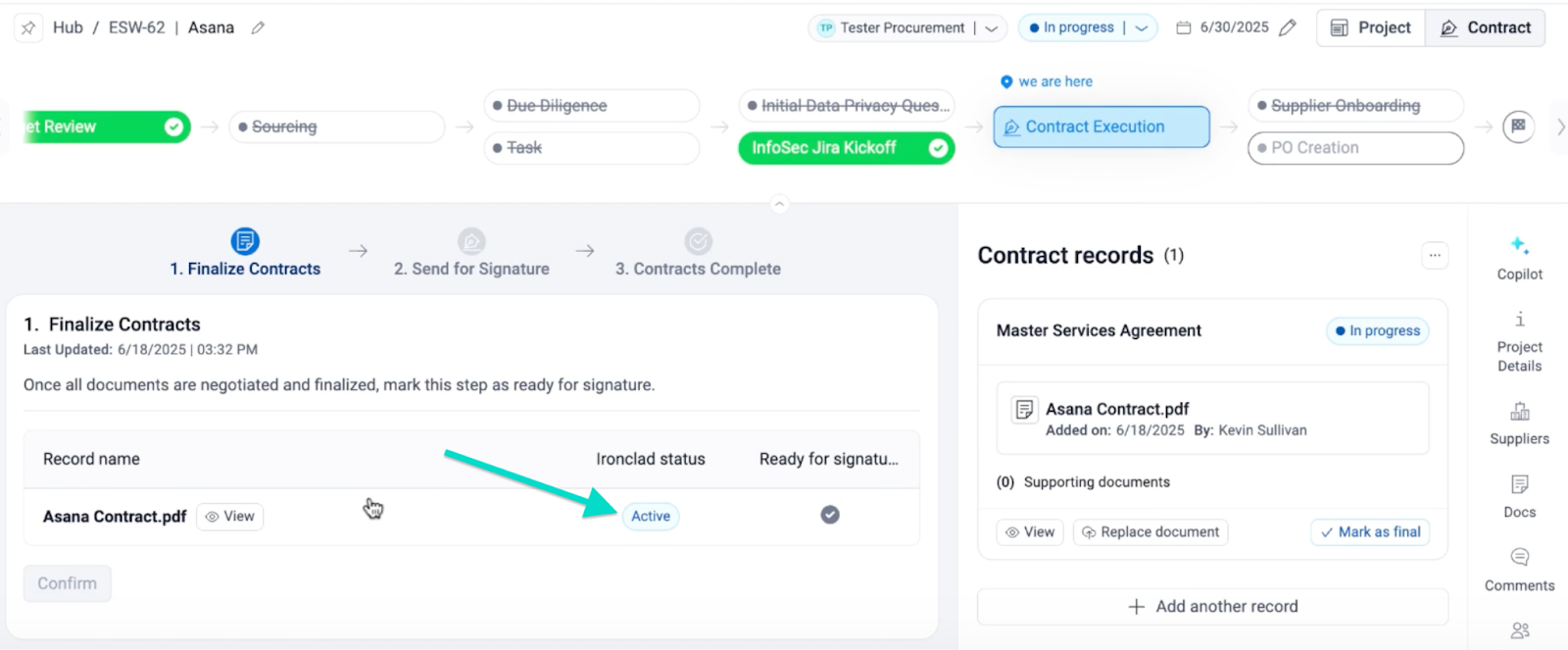This screenshot has width=1568, height=650.
Task: Click the pin icon beside Hub
Action: pyautogui.click(x=28, y=27)
